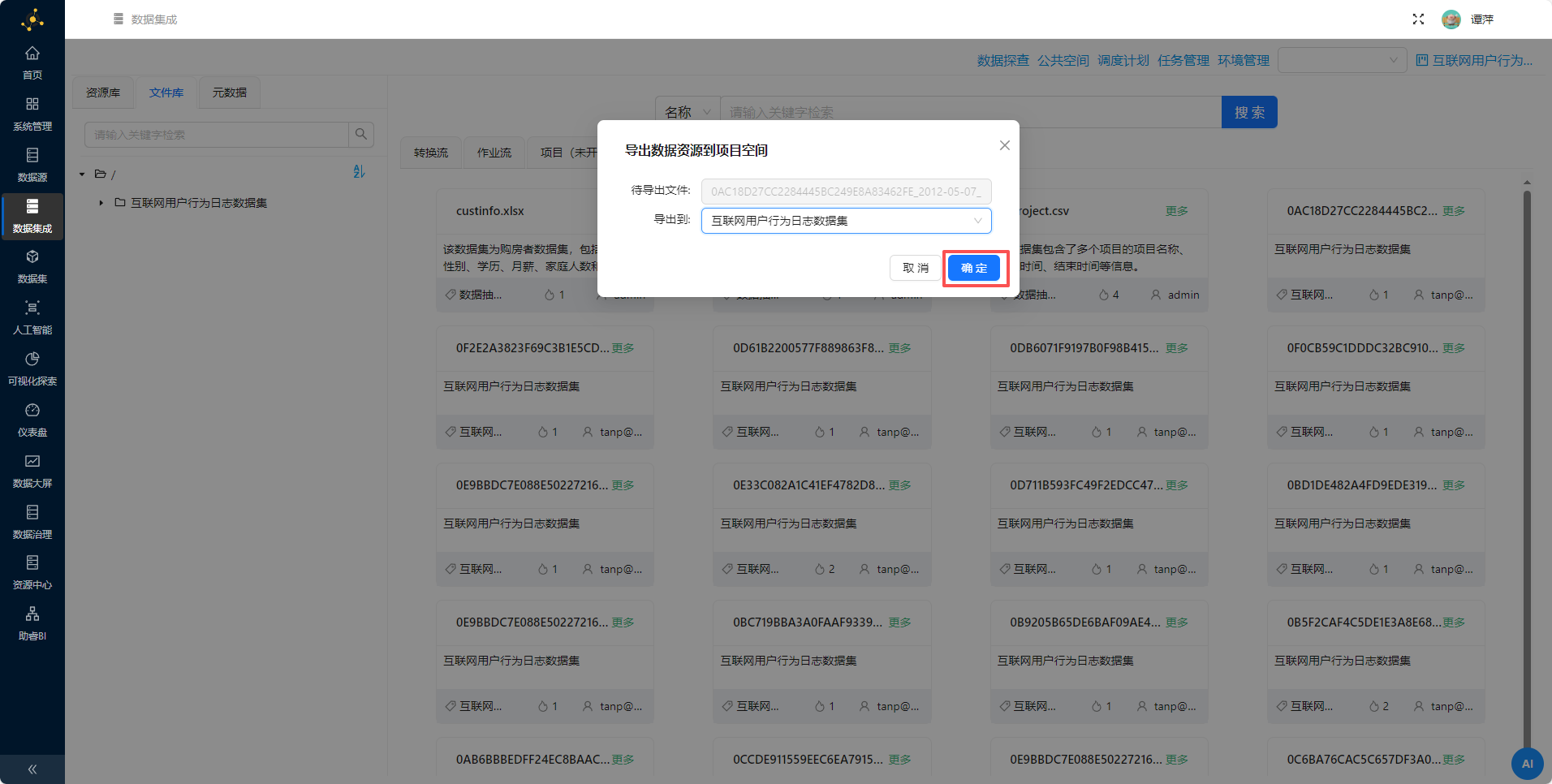Screen dimensions: 1552x784
Task: Click the 谭萍 username in the header
Action: (x=1481, y=19)
